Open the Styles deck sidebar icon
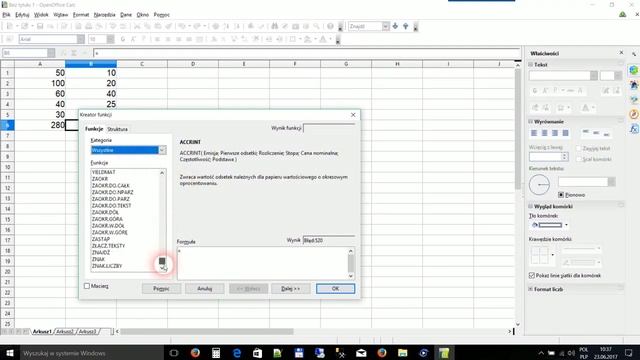Screen dimensions: 640x360 pos(634,85)
